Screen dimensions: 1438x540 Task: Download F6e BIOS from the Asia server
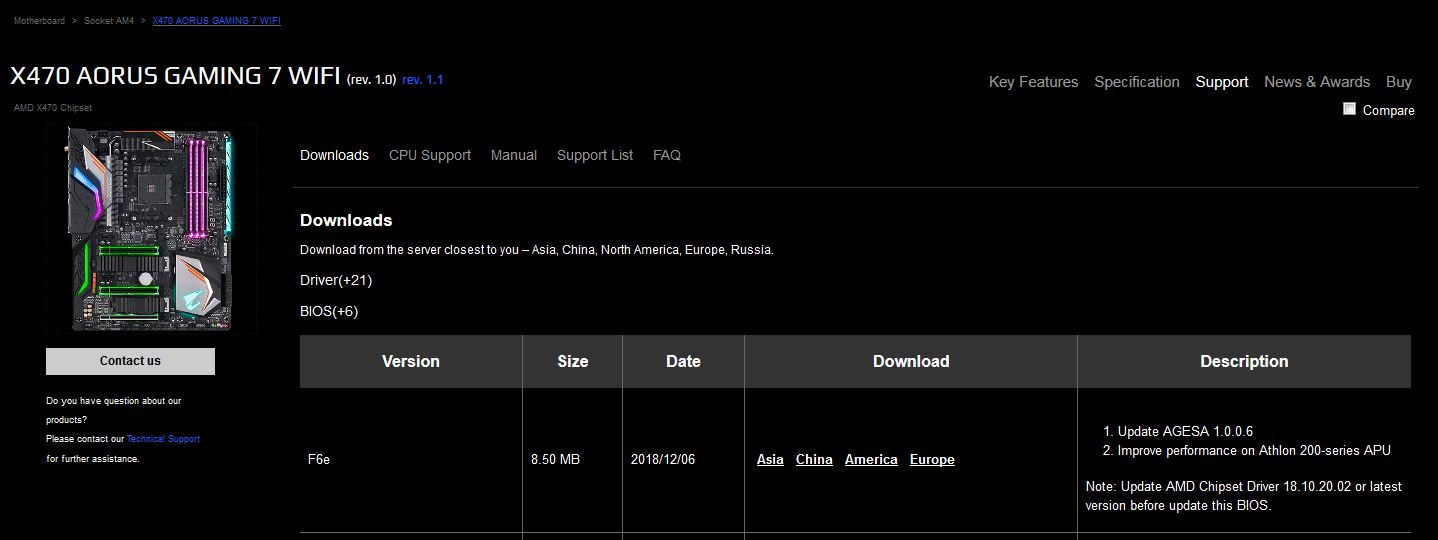(770, 459)
